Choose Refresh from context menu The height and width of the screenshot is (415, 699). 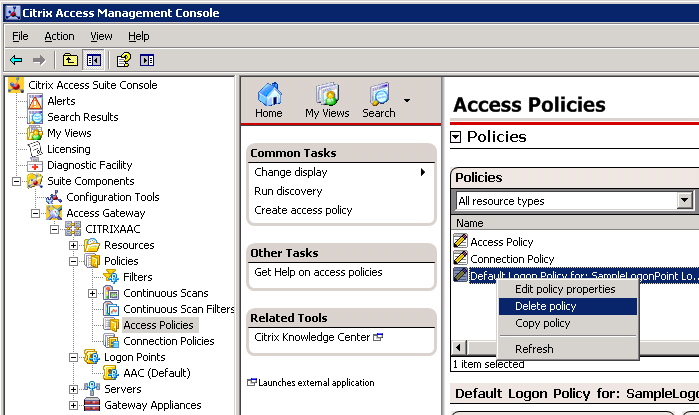(568, 349)
